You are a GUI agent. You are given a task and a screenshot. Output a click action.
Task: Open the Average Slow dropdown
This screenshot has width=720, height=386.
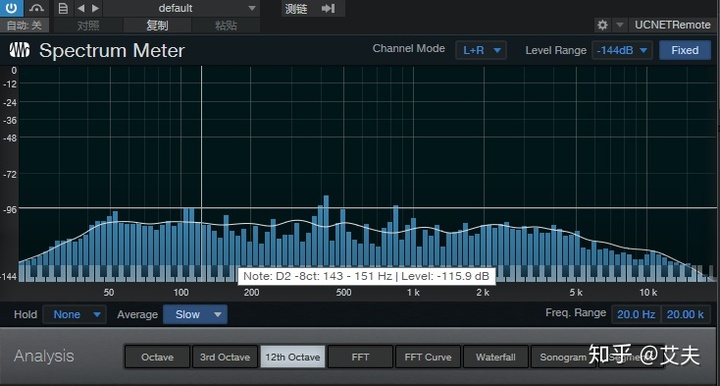click(x=195, y=314)
